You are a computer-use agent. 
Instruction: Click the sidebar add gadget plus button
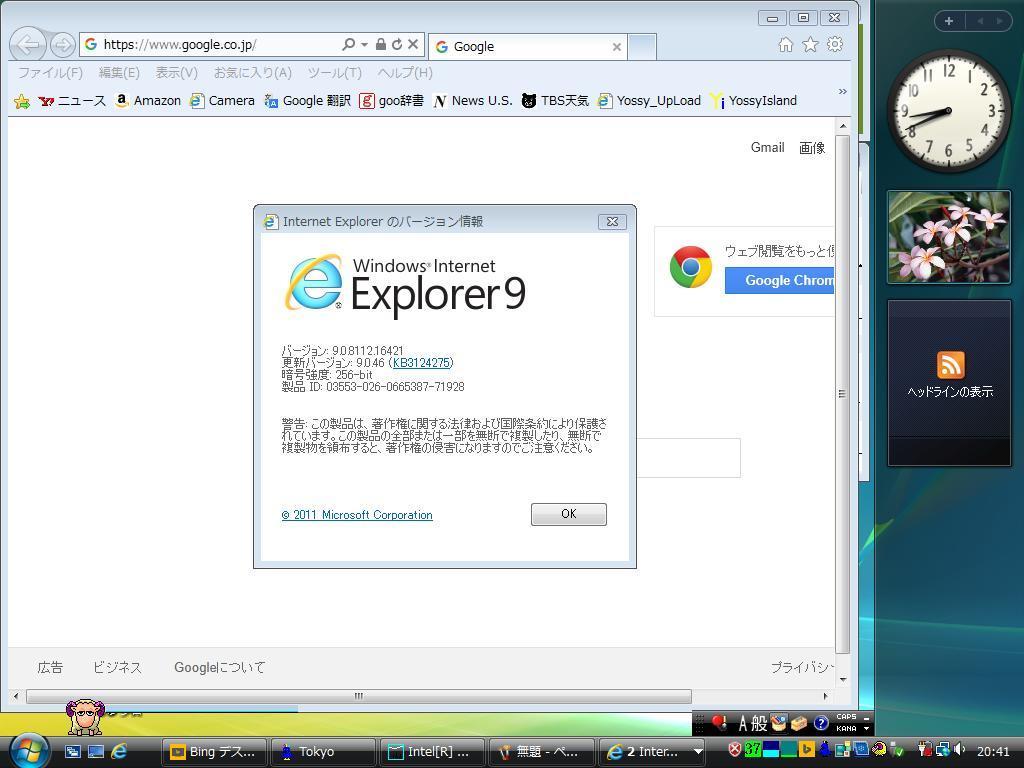(x=949, y=21)
